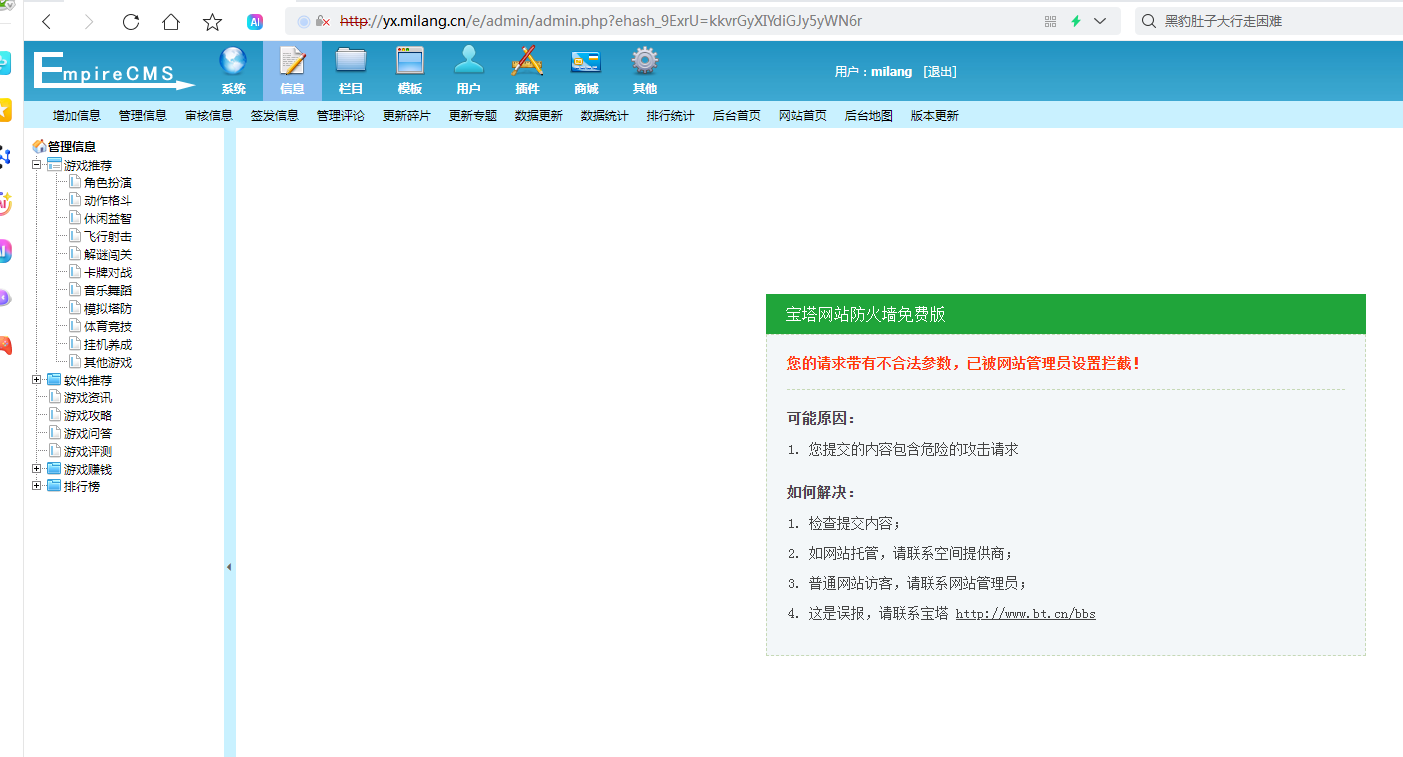The width and height of the screenshot is (1403, 757).
Task: Open 版本更新 link
Action: coord(935,116)
